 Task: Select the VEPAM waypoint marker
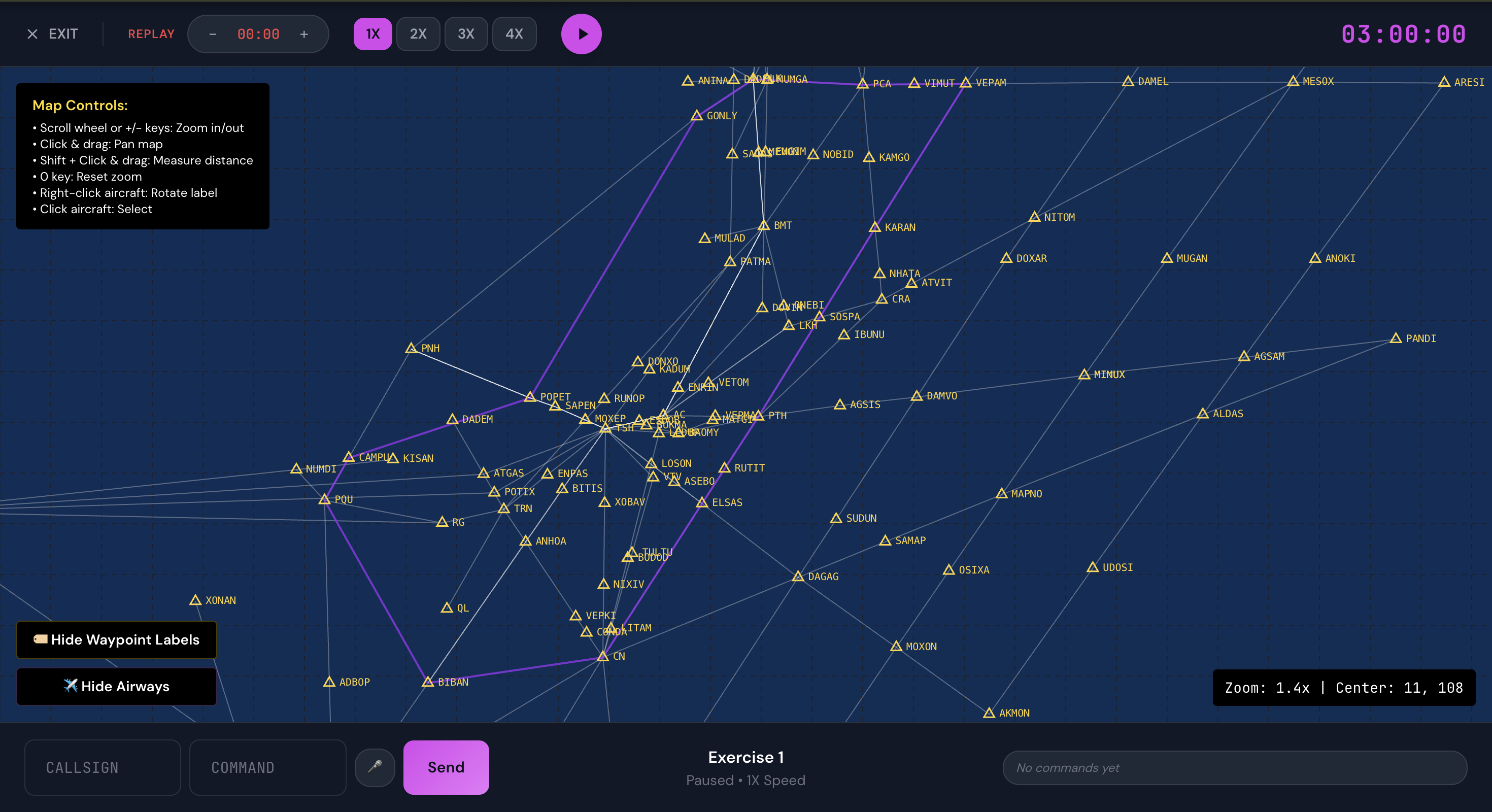[966, 83]
